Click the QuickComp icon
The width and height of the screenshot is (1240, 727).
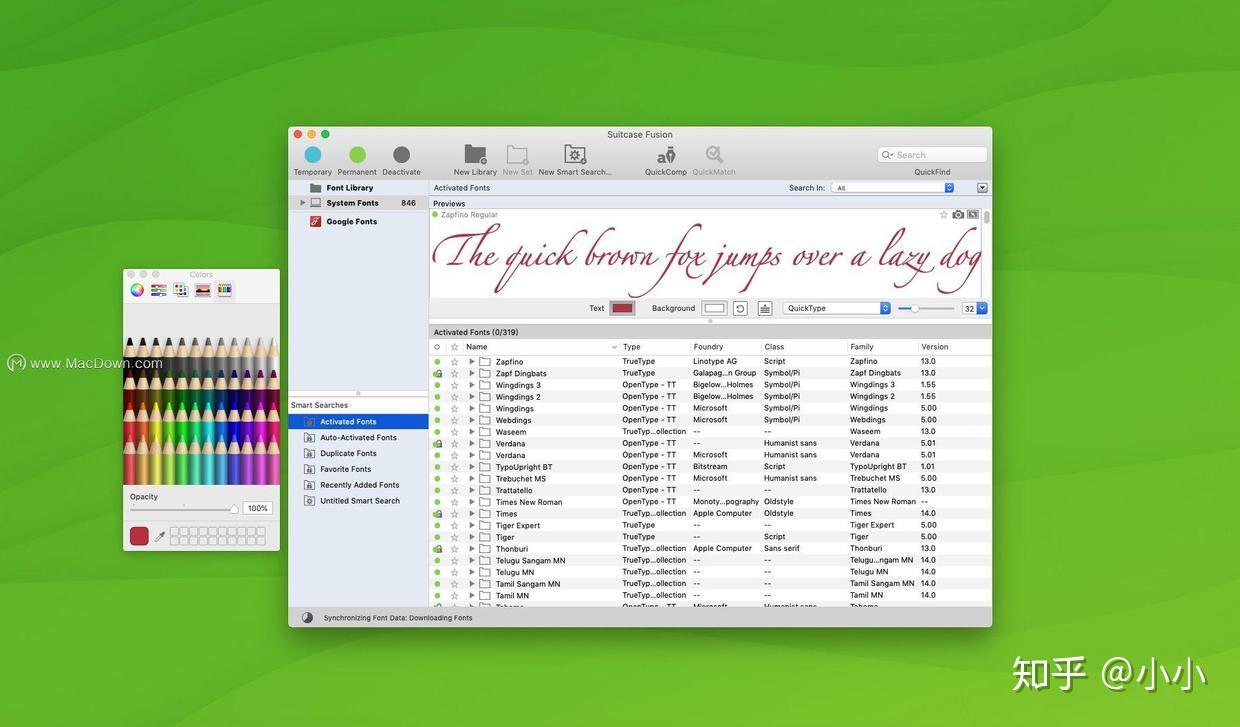665,154
